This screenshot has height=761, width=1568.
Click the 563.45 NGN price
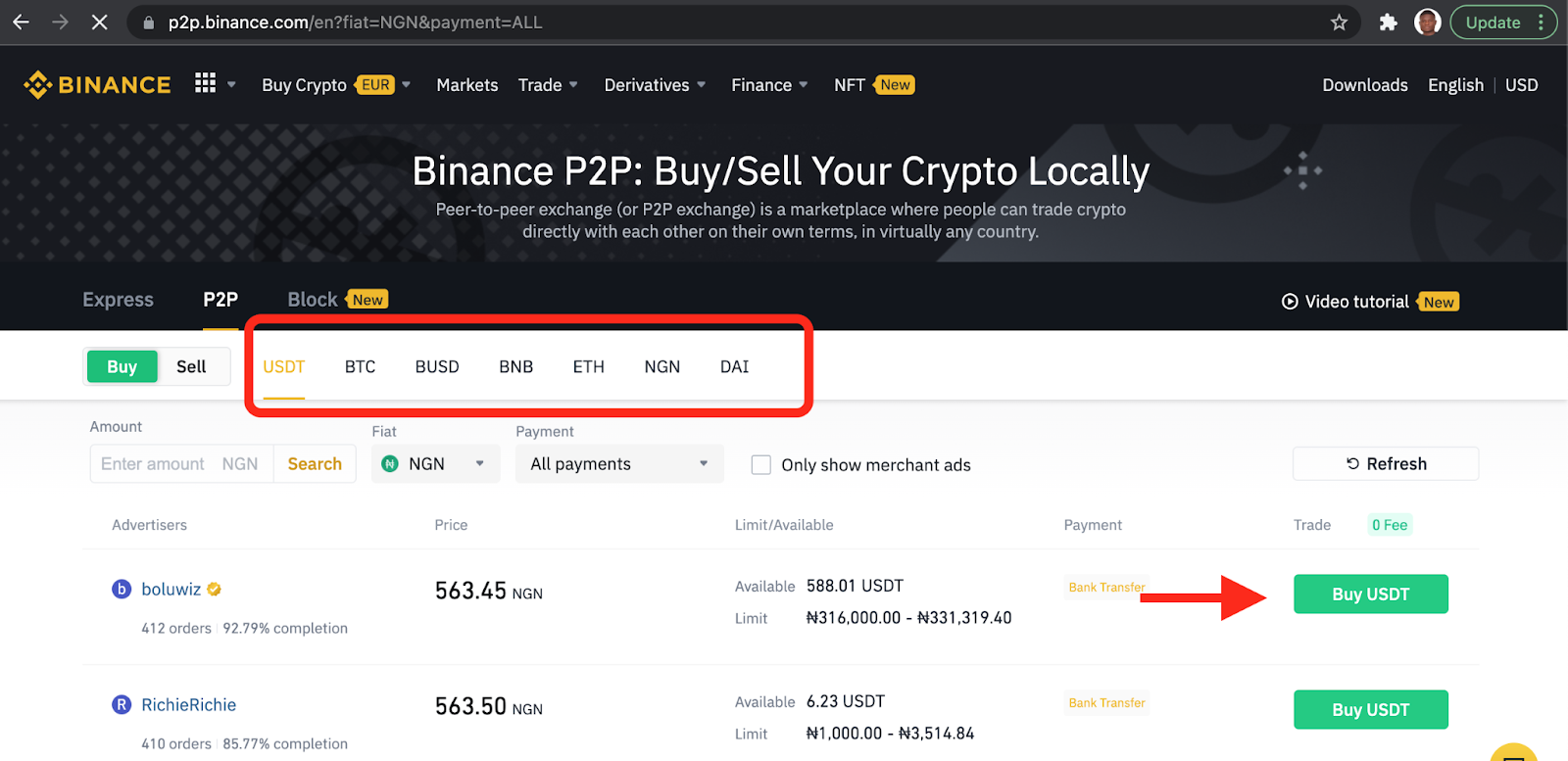(x=489, y=591)
